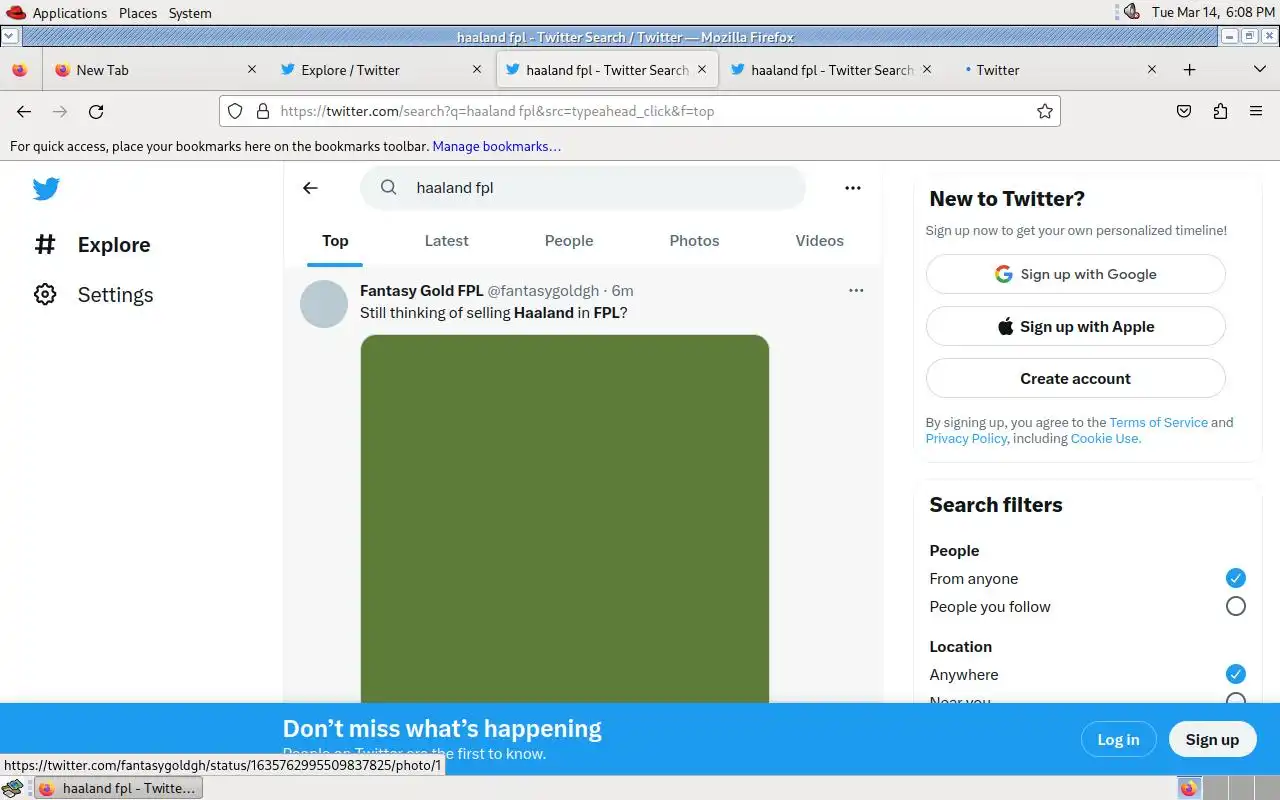Switch to the People tab
The height and width of the screenshot is (800, 1280).
coord(569,241)
